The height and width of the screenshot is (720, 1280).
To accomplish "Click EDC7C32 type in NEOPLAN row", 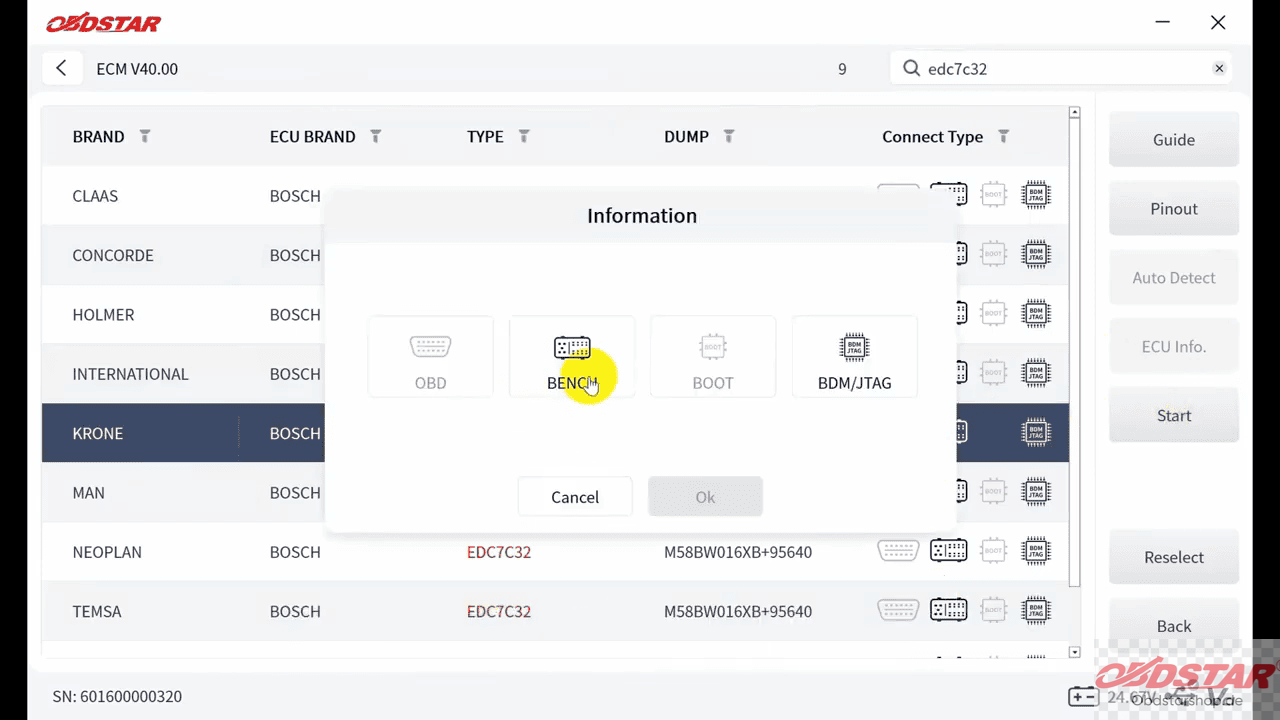I will tap(499, 552).
